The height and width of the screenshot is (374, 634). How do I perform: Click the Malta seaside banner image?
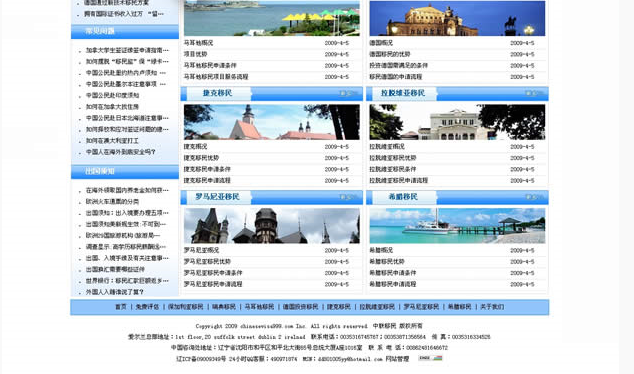[x=272, y=18]
